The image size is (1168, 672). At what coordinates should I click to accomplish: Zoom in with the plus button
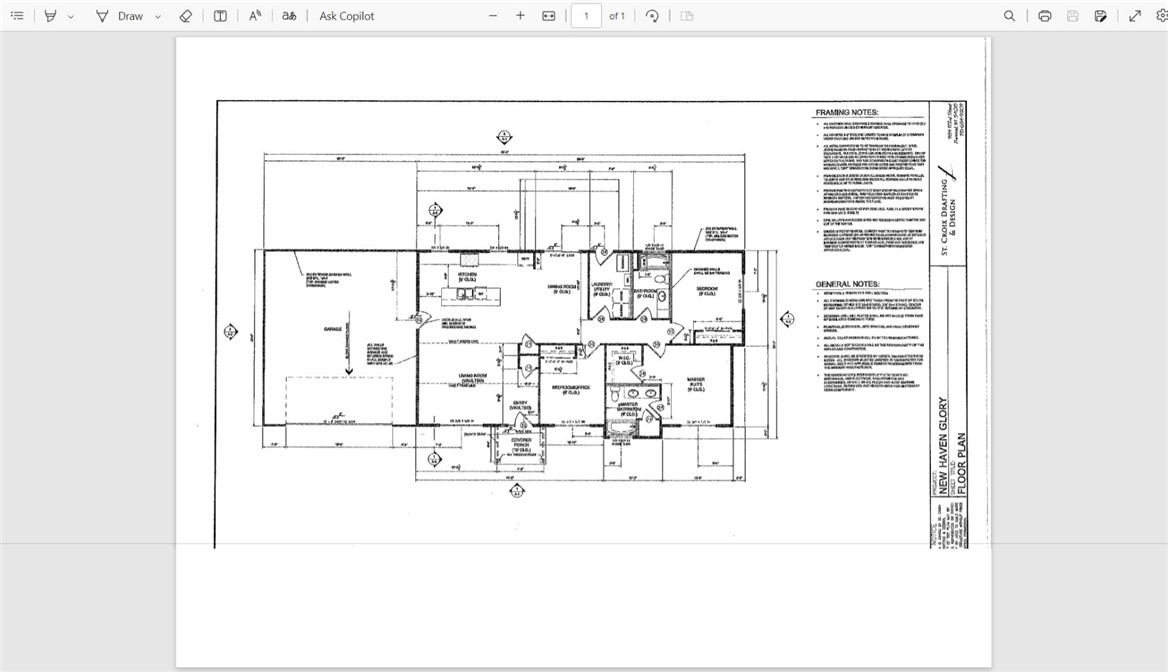pos(520,16)
